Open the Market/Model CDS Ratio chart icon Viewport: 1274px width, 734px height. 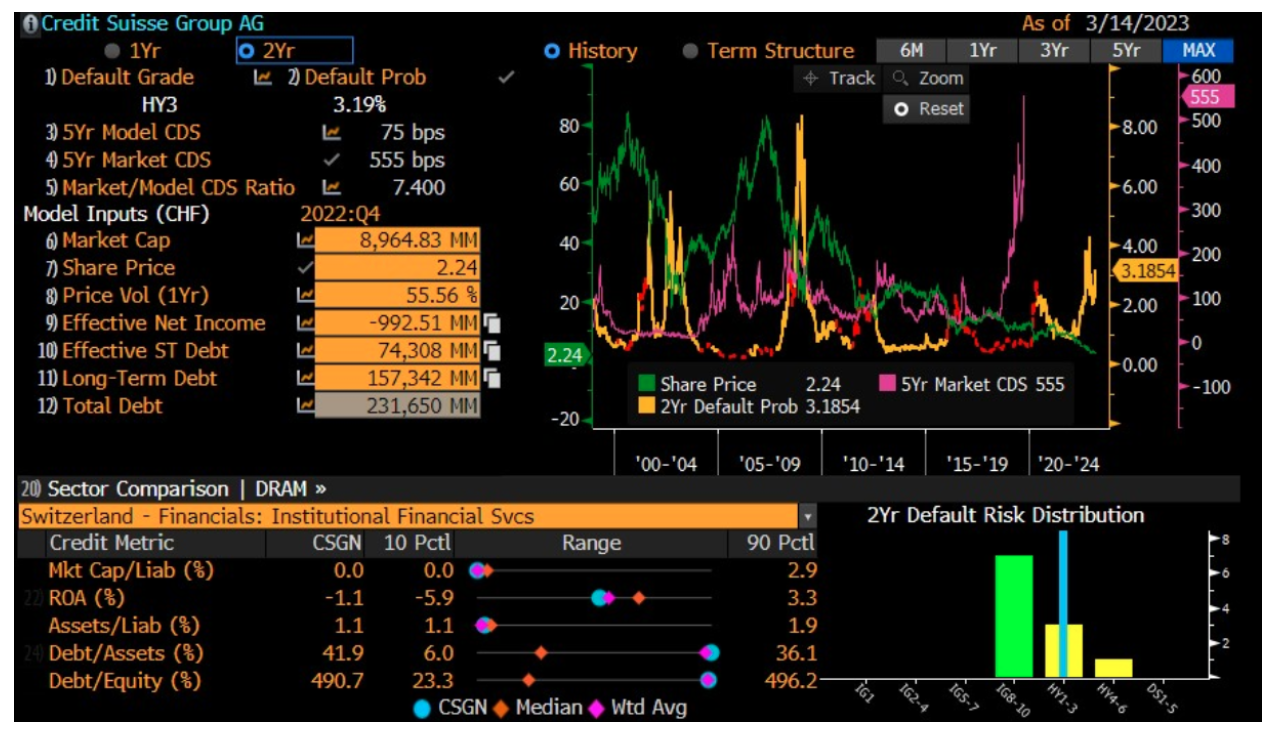tap(332, 188)
